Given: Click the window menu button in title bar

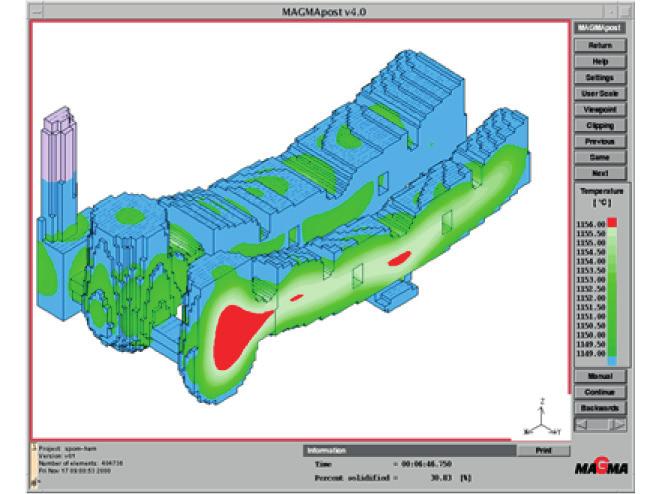Looking at the screenshot, I should (37, 11).
